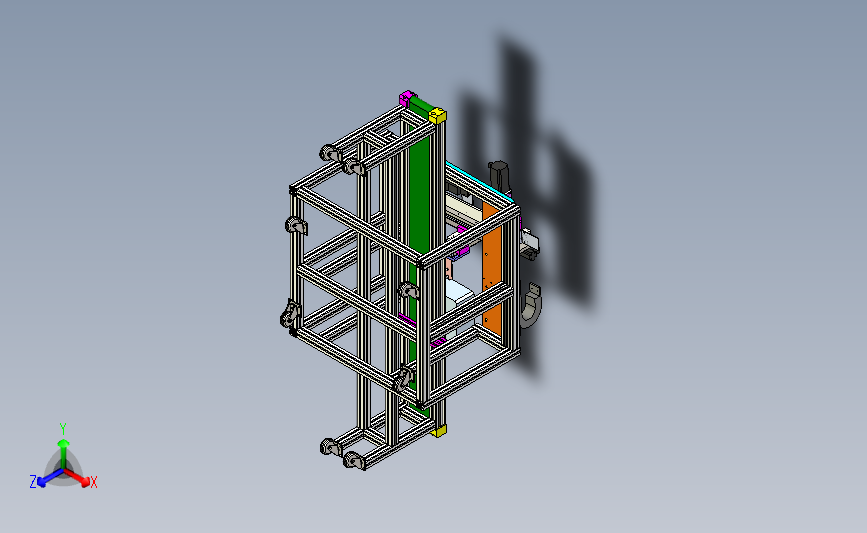Viewport: 867px width, 533px height.
Task: Select the magenta block at top of the column
Action: [x=407, y=98]
